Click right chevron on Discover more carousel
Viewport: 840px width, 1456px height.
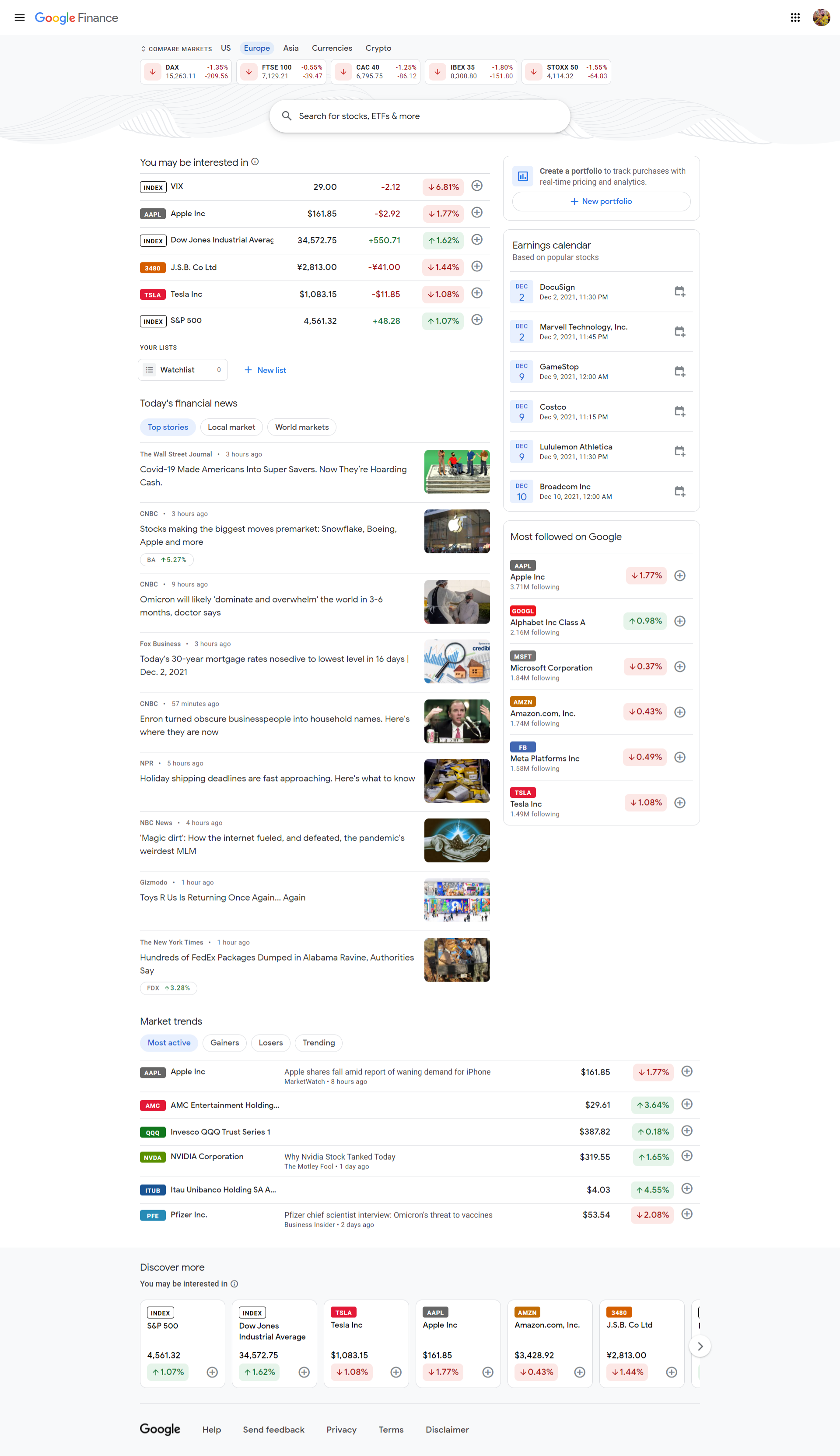[700, 1346]
